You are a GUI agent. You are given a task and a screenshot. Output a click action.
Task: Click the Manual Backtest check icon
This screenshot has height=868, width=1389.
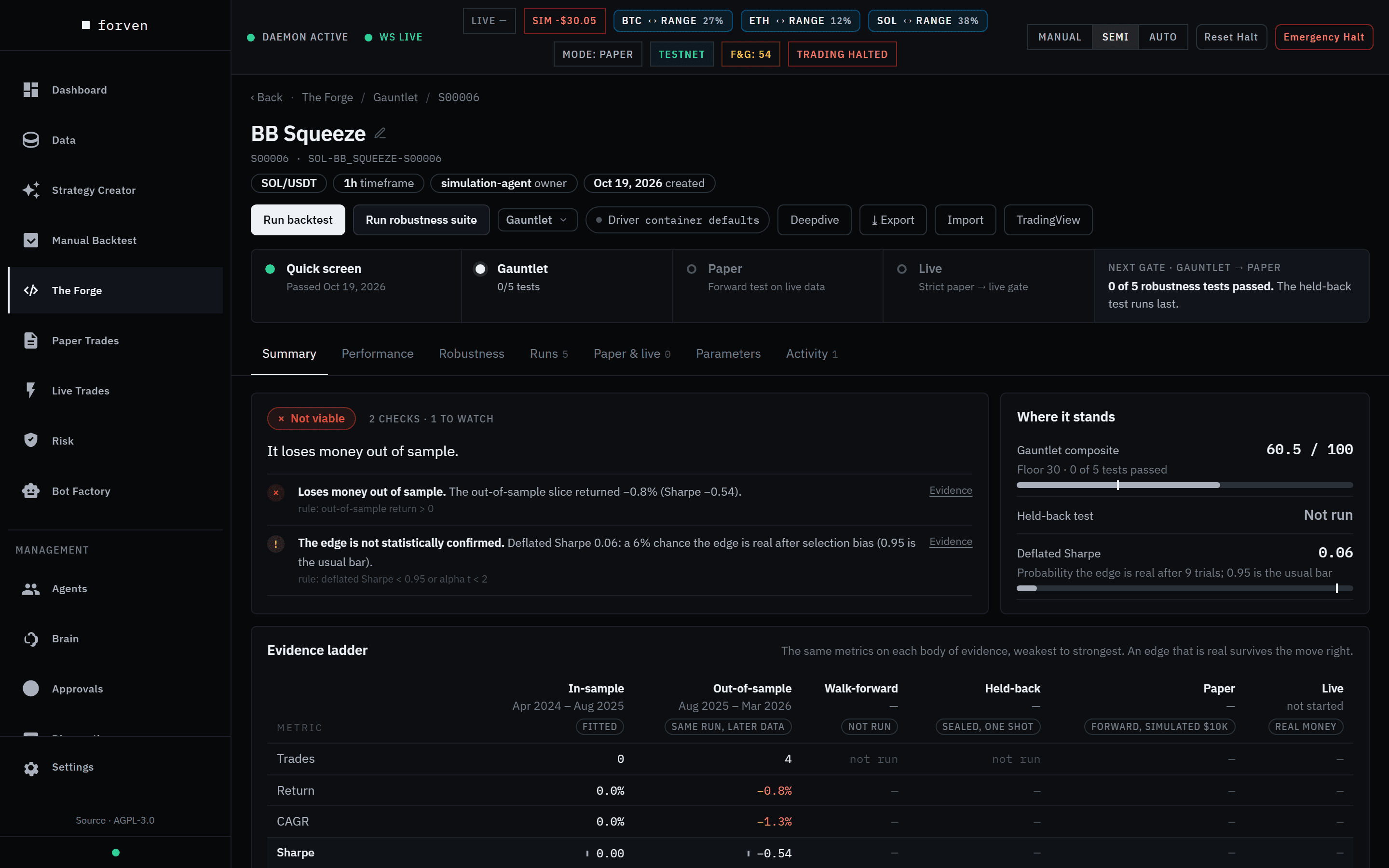click(x=31, y=240)
